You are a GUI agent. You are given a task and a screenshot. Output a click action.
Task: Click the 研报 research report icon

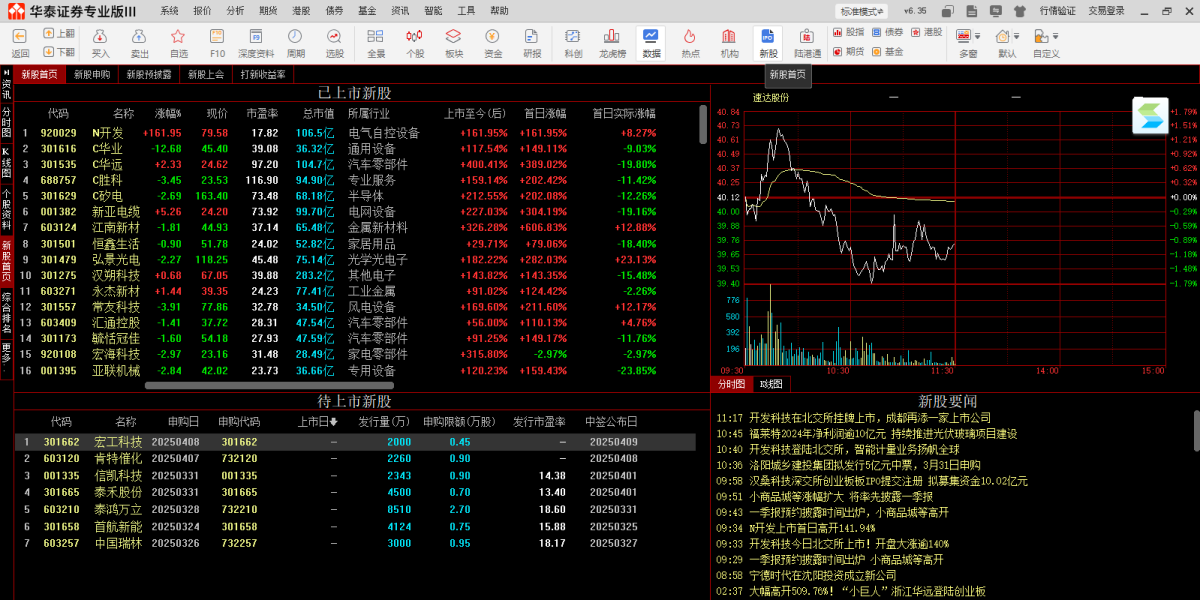(x=532, y=41)
